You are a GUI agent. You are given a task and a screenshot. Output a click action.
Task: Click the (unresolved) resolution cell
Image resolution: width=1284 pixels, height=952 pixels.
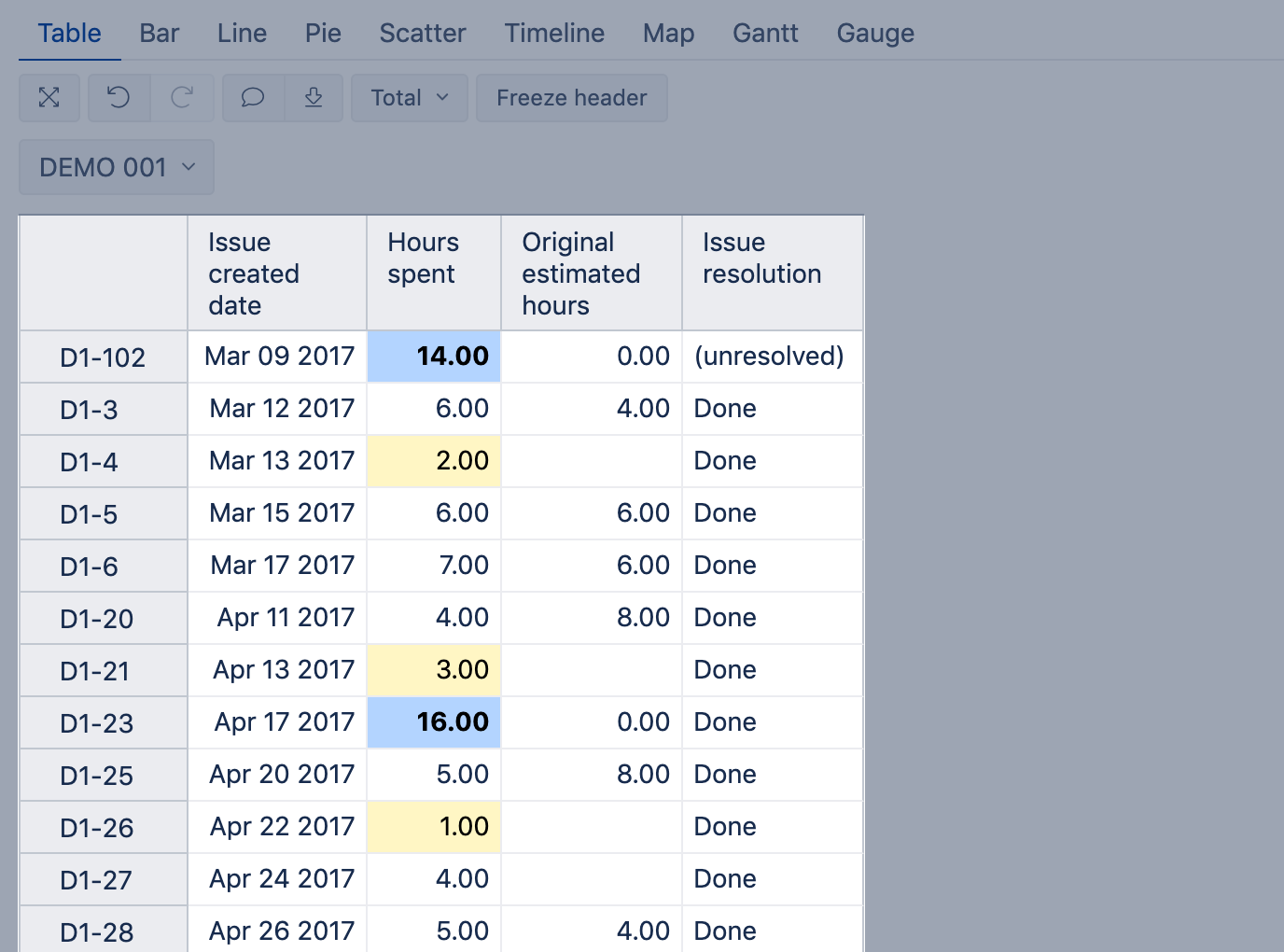[770, 357]
